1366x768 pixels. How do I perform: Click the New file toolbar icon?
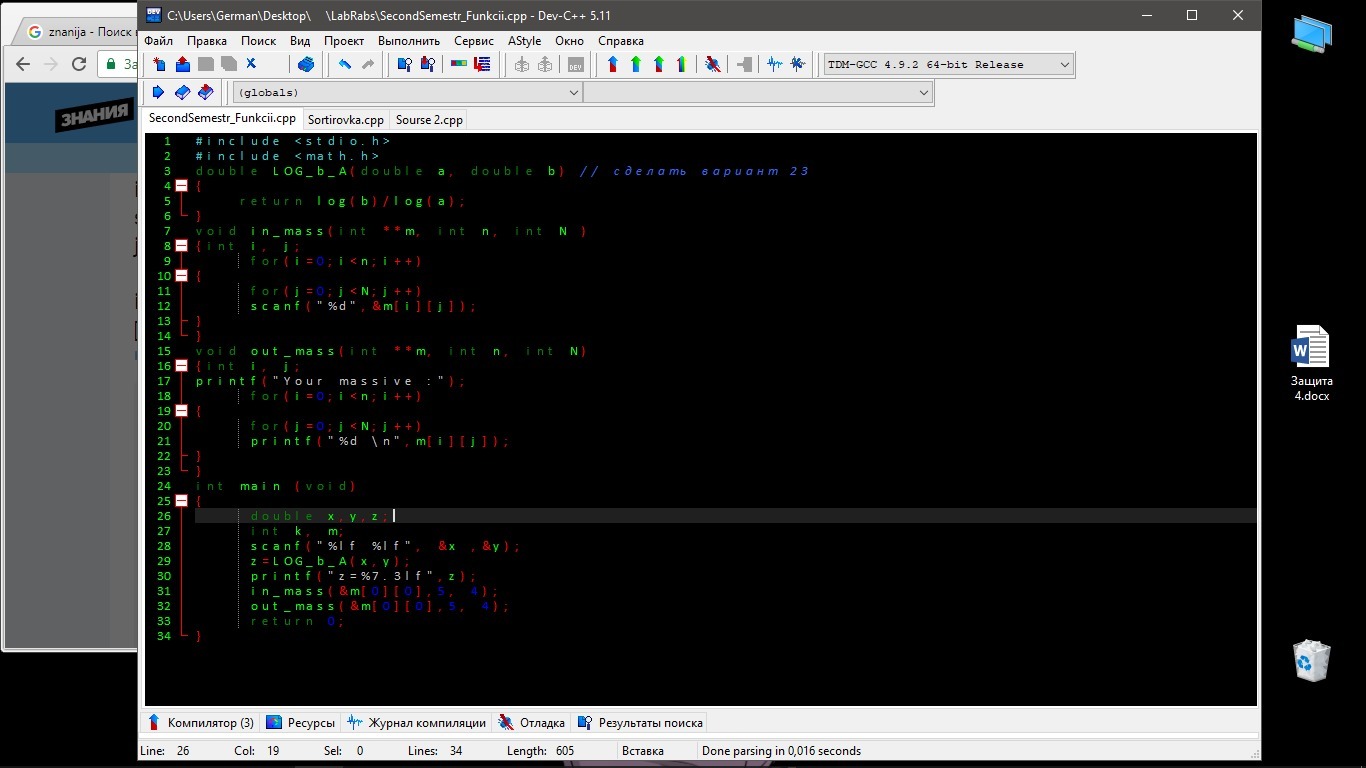[x=159, y=64]
